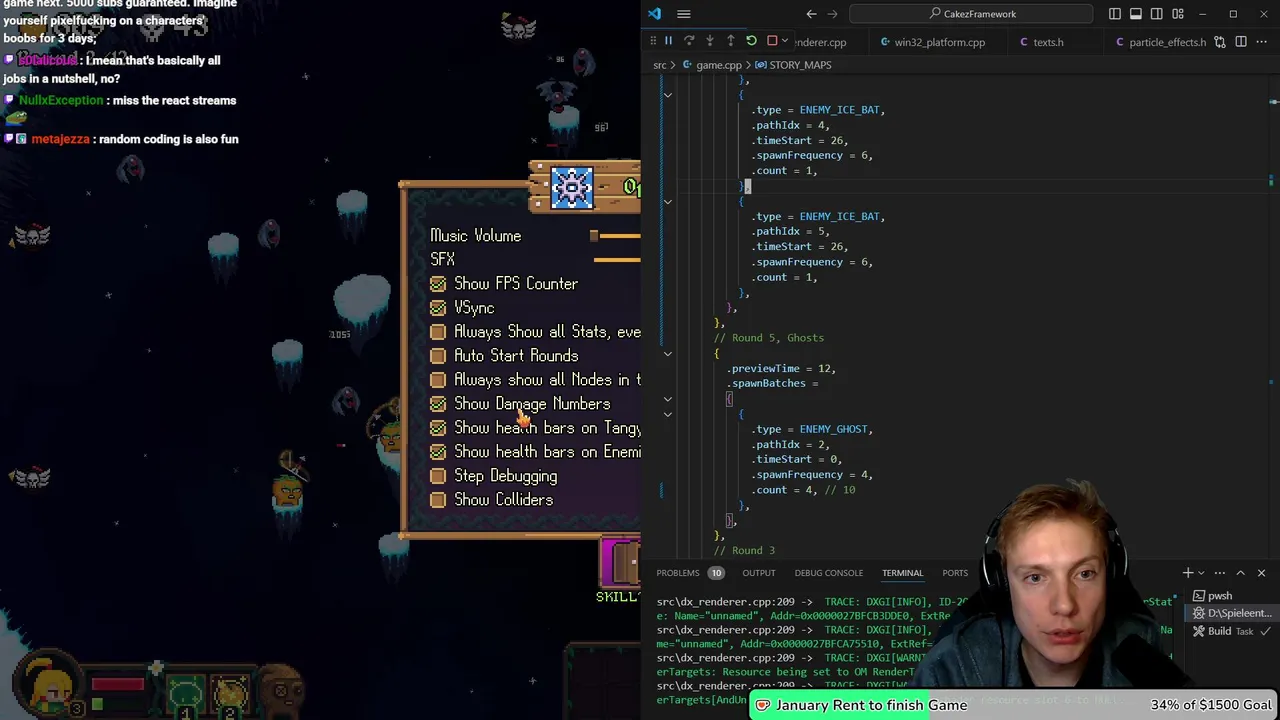The image size is (1280, 720).
Task: Pause the debugger
Action: coord(668,41)
